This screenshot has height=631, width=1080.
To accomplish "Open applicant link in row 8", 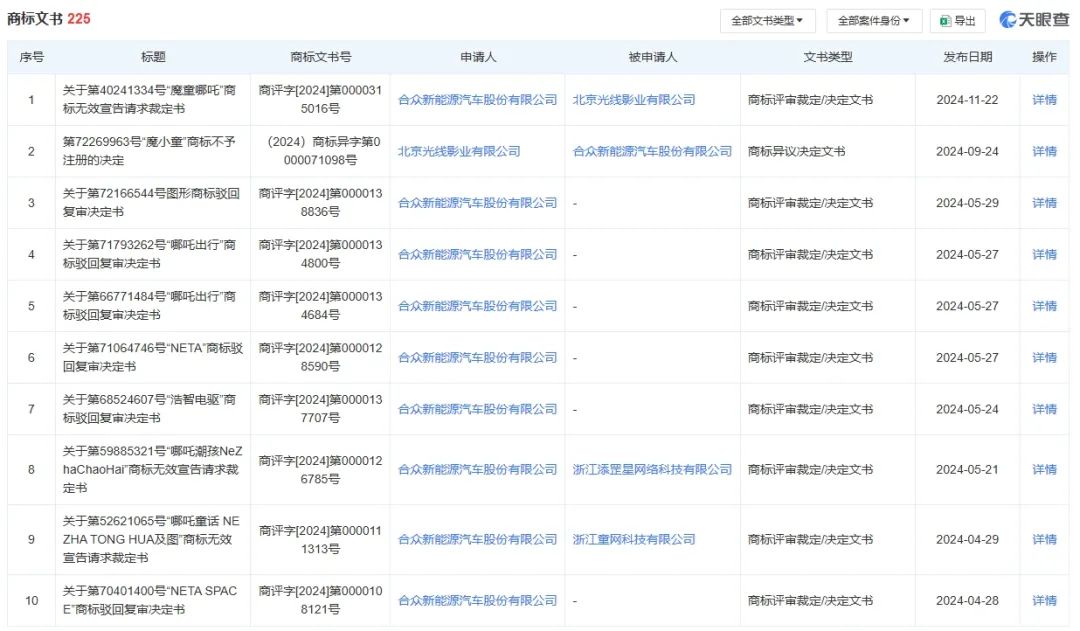I will (x=477, y=470).
